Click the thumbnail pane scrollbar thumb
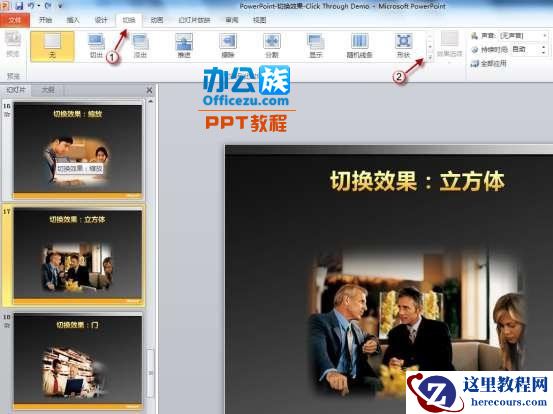Image resolution: width=553 pixels, height=414 pixels. [x=151, y=373]
